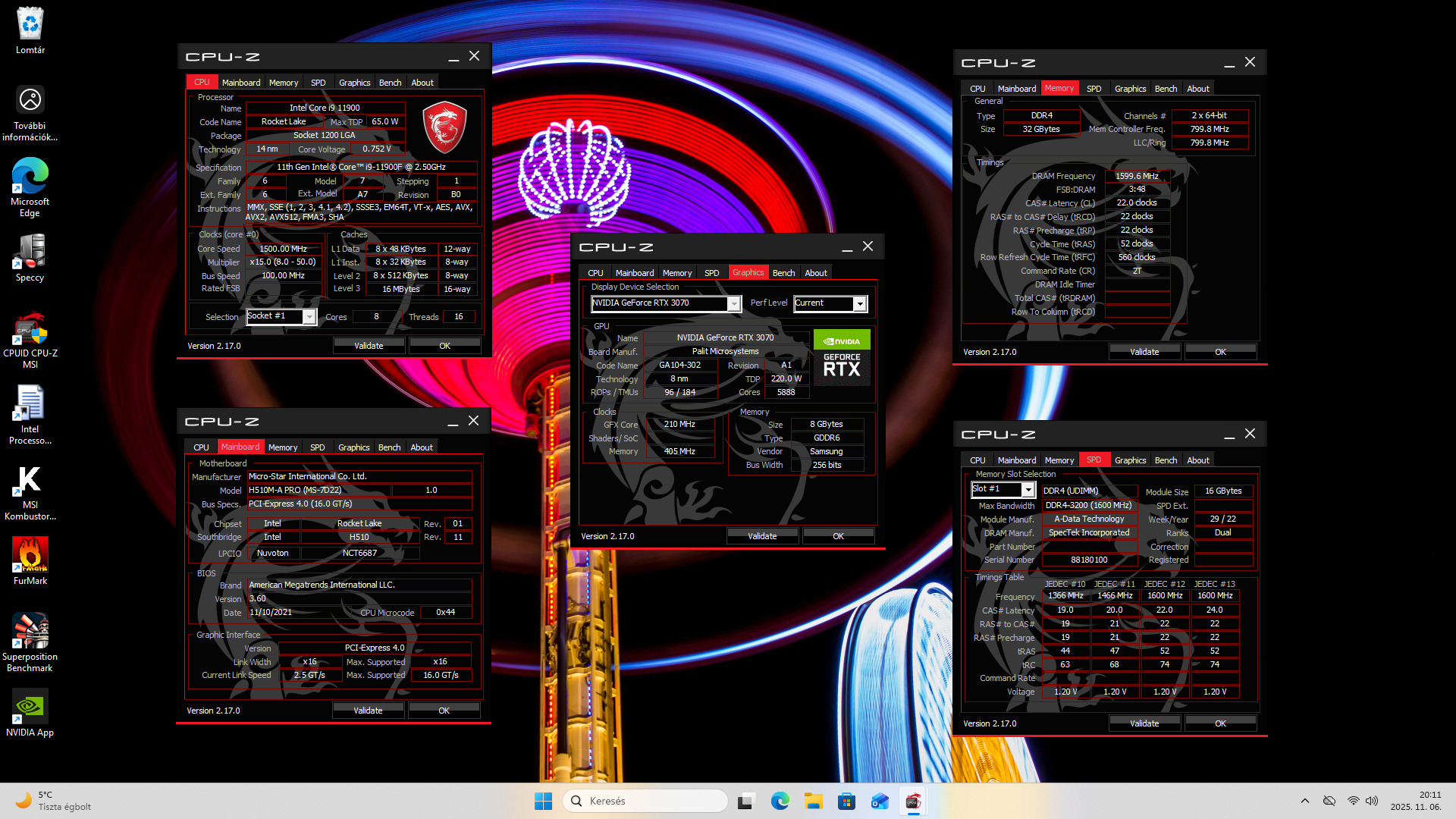Click the Microsoft Edge taskbar icon

point(780,801)
